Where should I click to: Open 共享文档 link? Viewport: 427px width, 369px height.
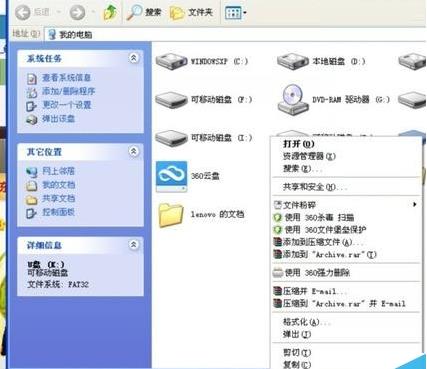click(58, 198)
